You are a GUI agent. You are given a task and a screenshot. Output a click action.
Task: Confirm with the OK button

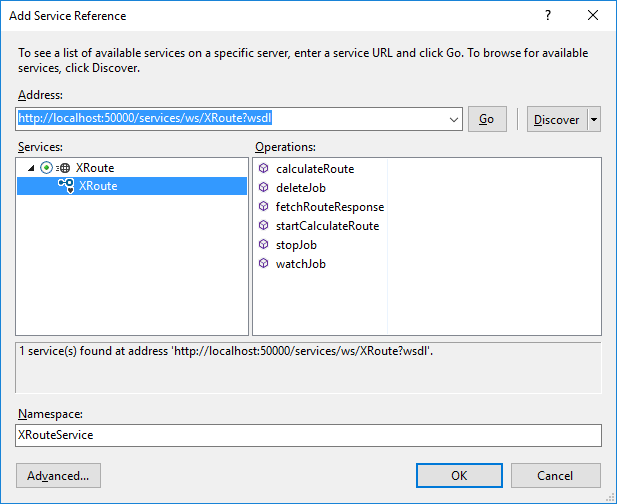pyautogui.click(x=459, y=475)
